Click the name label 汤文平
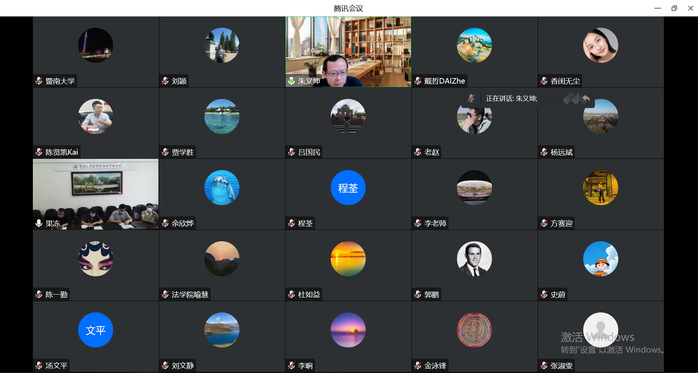 pos(57,366)
